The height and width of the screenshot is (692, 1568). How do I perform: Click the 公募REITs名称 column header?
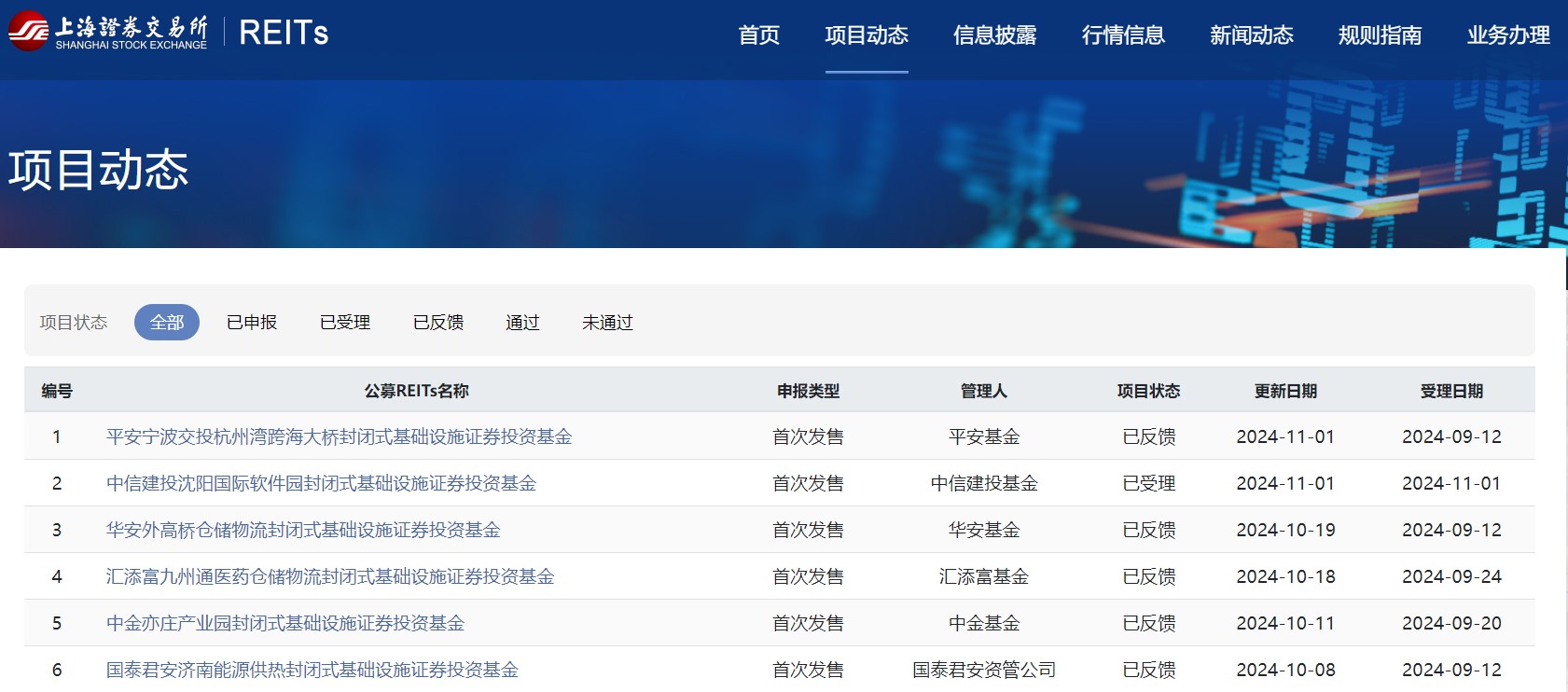pos(417,391)
